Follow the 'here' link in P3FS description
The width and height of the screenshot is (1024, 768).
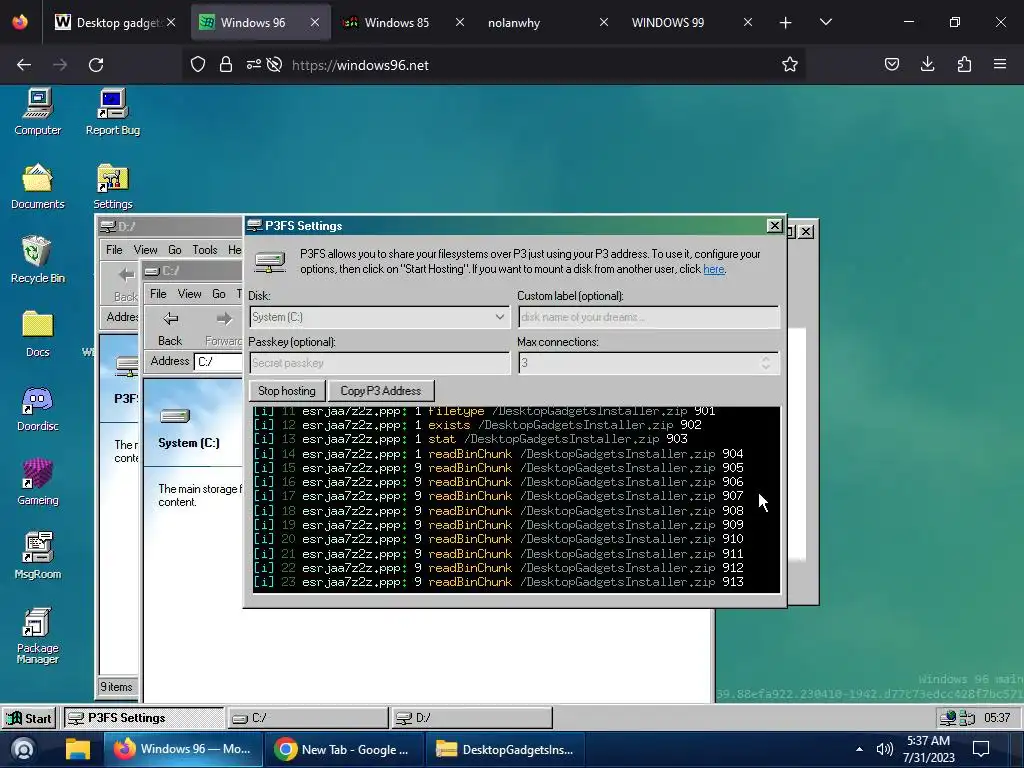click(714, 269)
